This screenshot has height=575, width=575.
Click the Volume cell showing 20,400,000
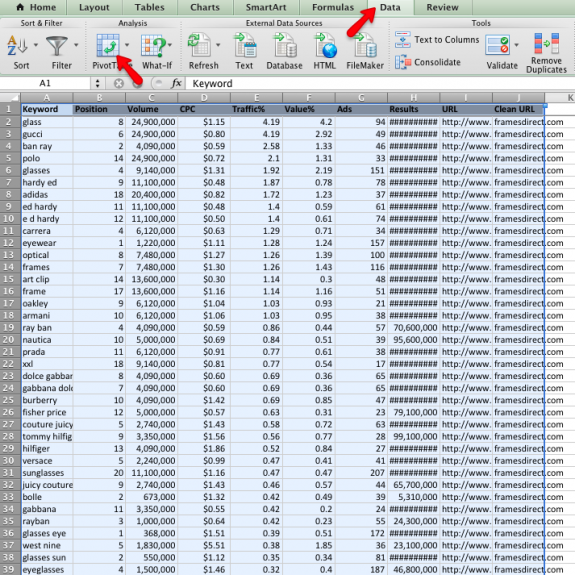coord(151,194)
